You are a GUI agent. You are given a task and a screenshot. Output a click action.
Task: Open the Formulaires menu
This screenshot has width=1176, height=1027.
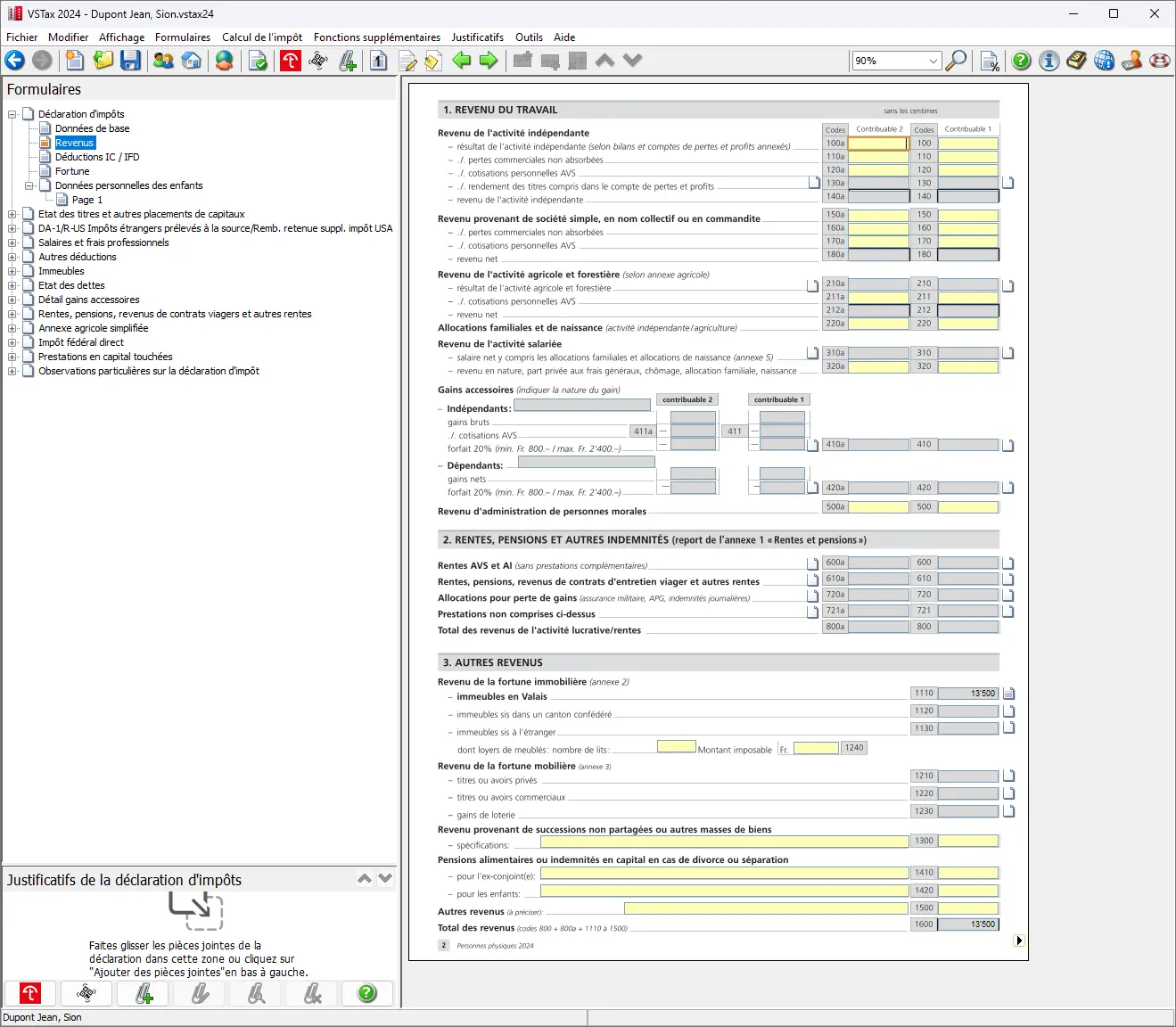182,37
